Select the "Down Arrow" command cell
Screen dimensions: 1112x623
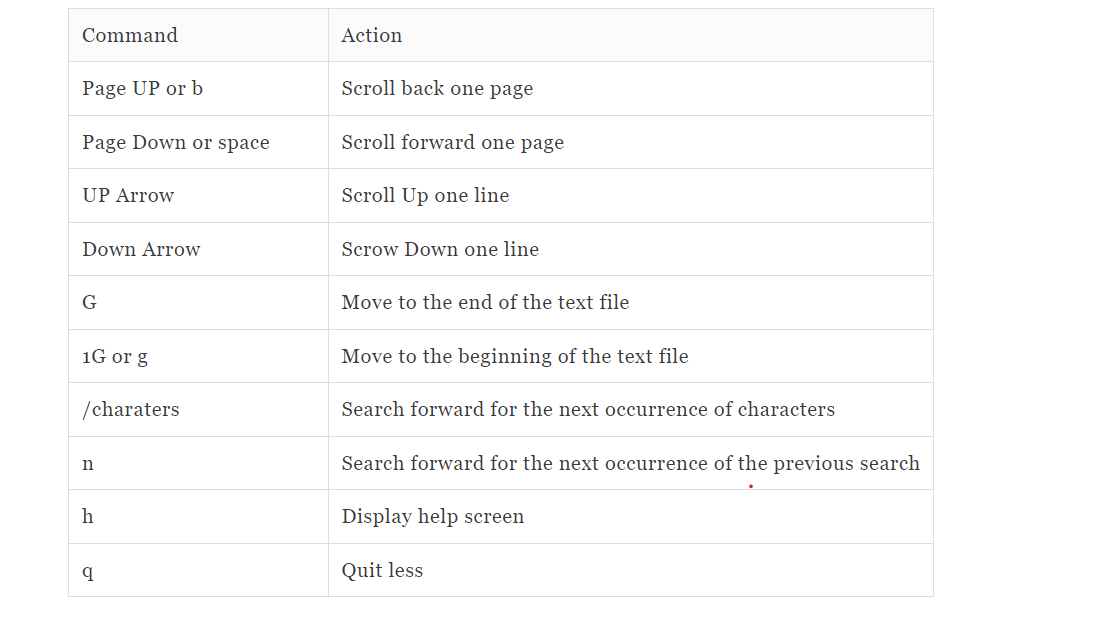[141, 250]
